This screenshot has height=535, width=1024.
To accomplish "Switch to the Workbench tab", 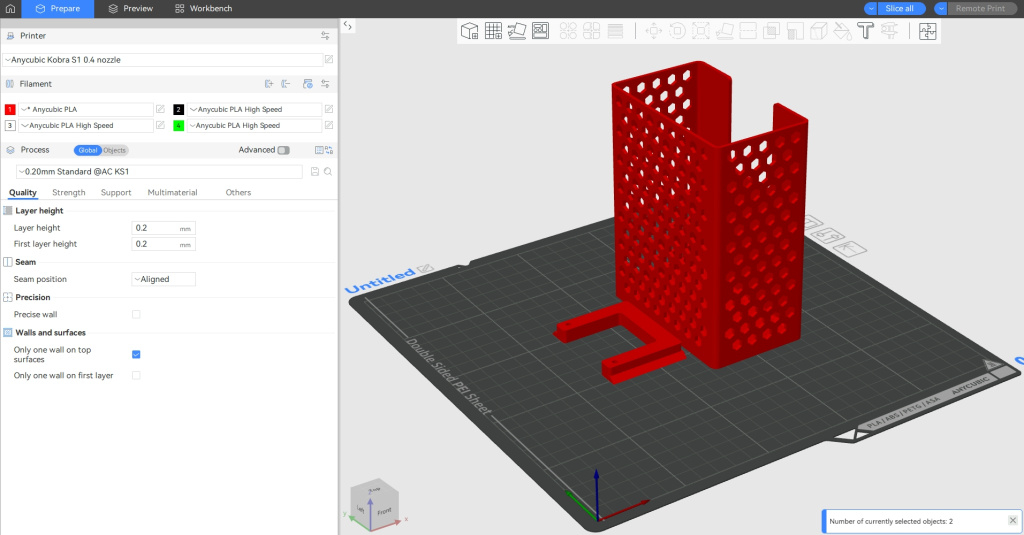I will tap(203, 8).
